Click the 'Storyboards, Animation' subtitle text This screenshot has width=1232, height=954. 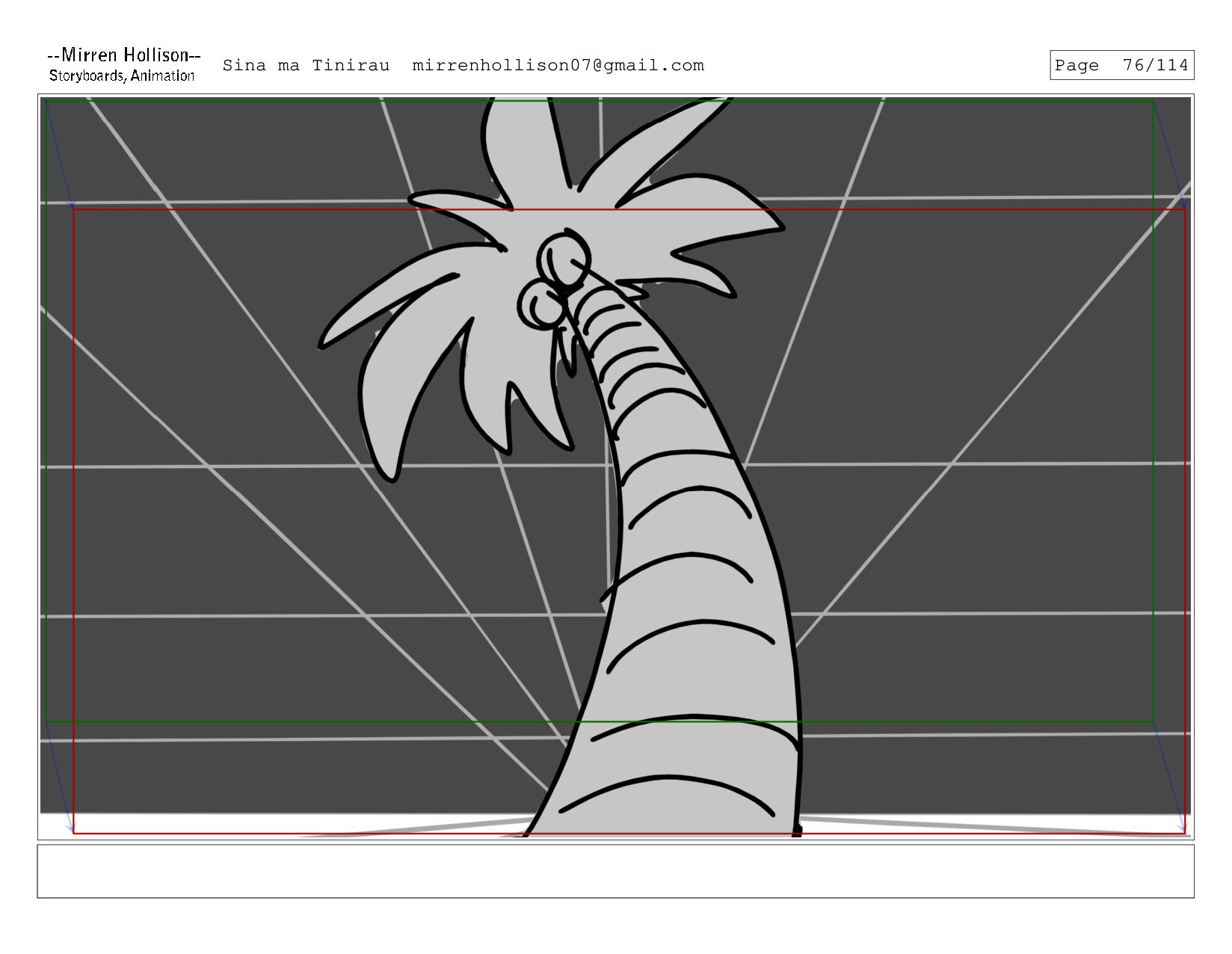(122, 76)
